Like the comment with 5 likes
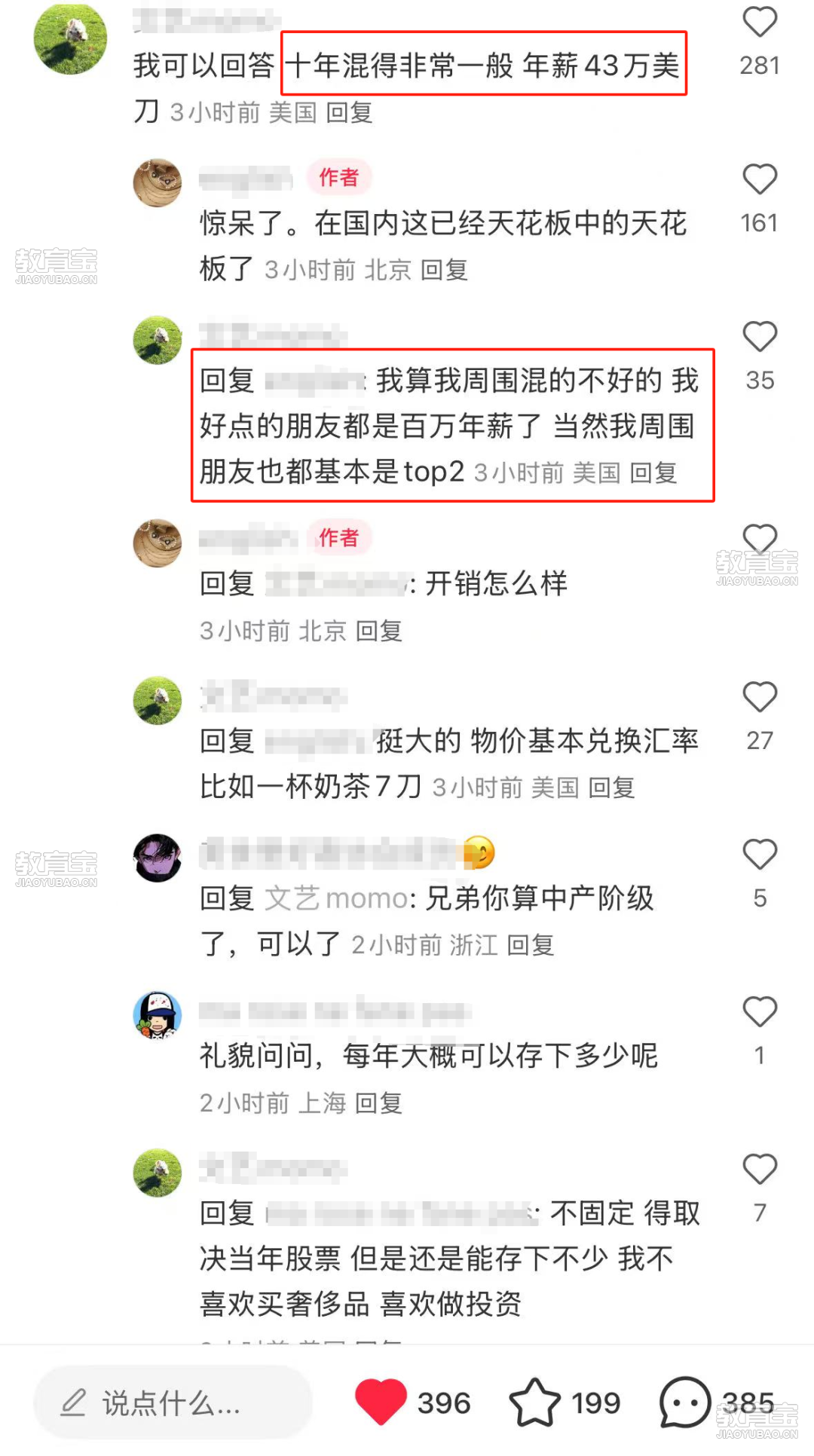This screenshot has width=814, height=1456. (x=760, y=855)
